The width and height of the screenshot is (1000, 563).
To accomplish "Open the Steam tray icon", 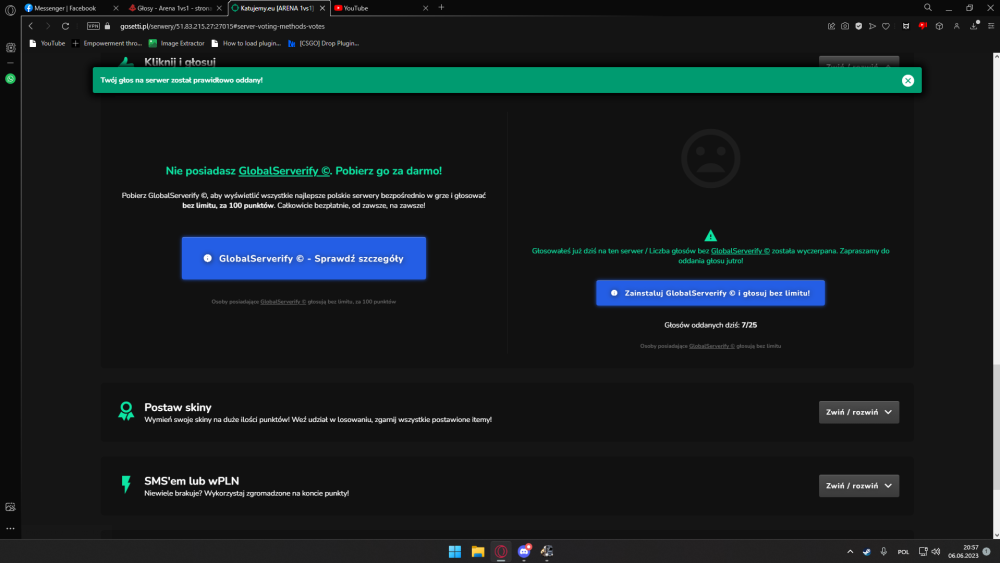I will coord(866,552).
